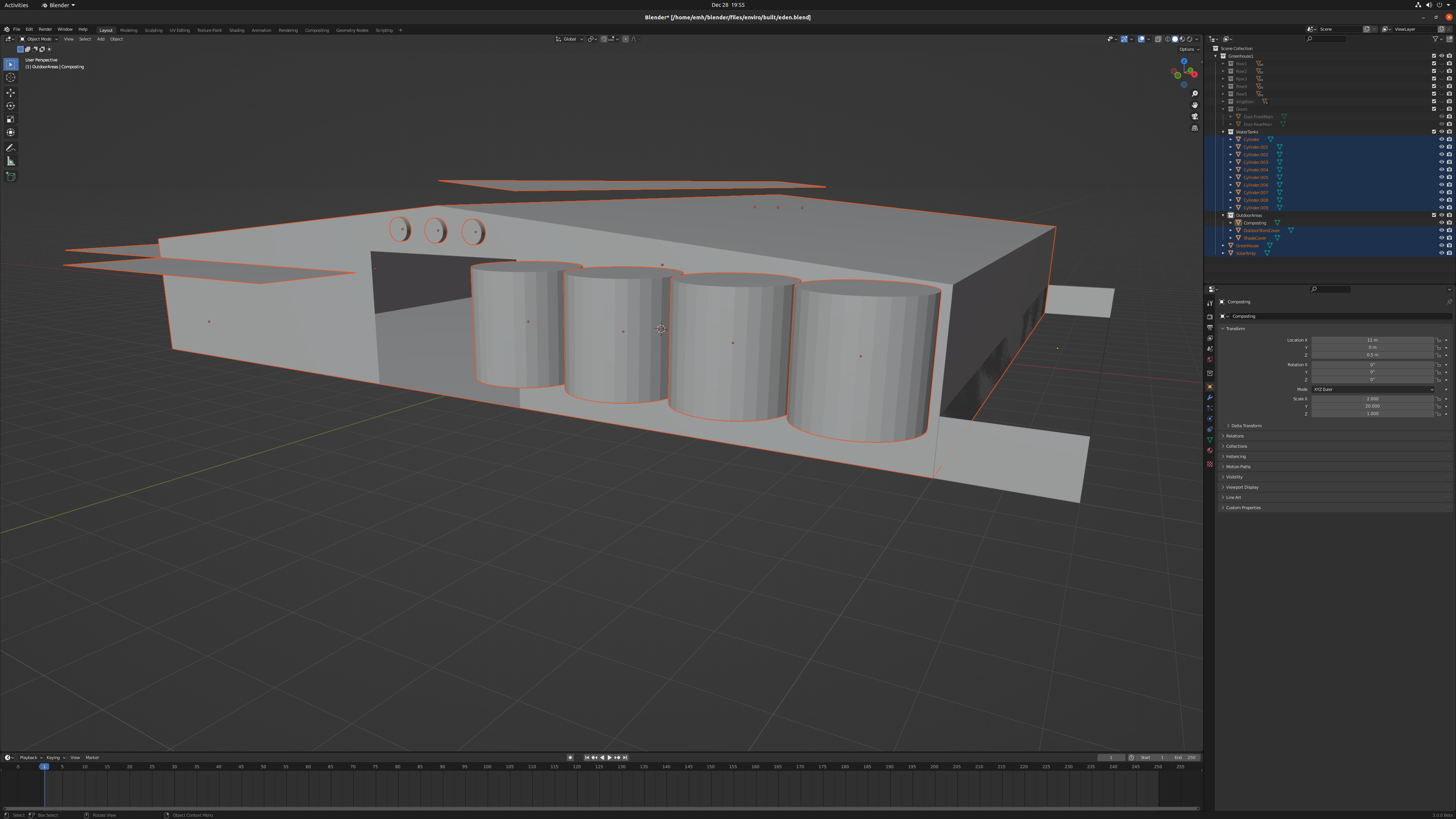Click the viewport zoom magnifier icon
This screenshot has width=1456, height=819.
point(1194,94)
